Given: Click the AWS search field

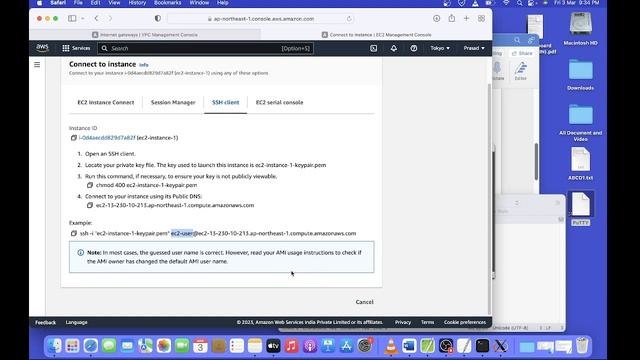Looking at the screenshot, I should tap(205, 48).
